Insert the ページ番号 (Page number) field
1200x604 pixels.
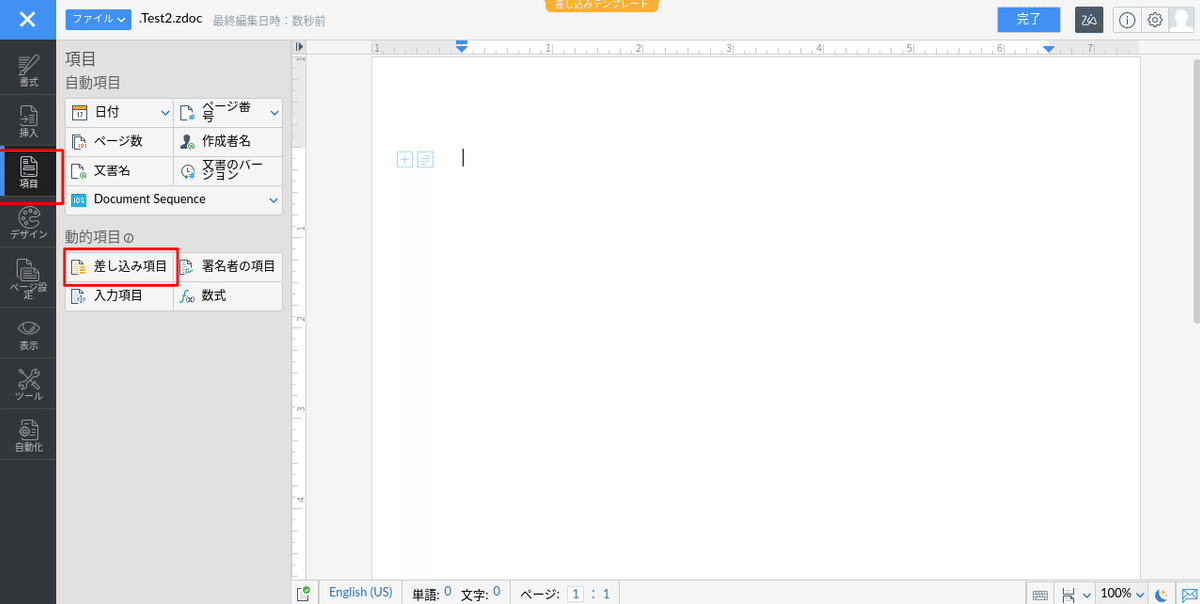click(221, 112)
